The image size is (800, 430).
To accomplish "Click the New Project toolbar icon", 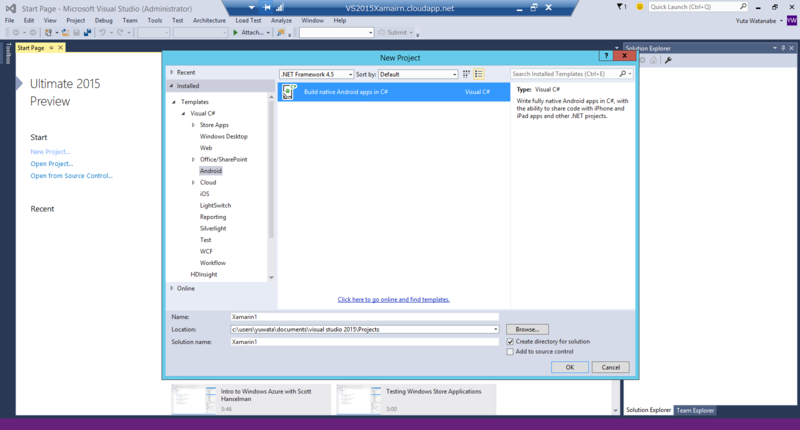I will 48,32.
